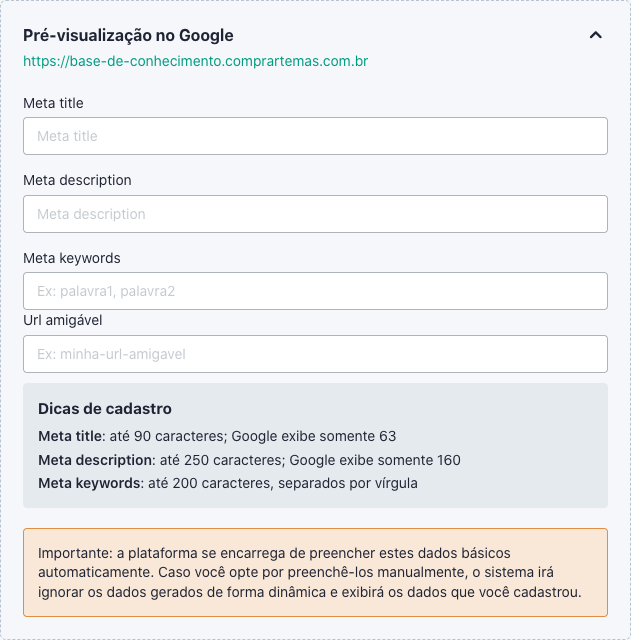Click the Meta description label above its field

[77, 180]
